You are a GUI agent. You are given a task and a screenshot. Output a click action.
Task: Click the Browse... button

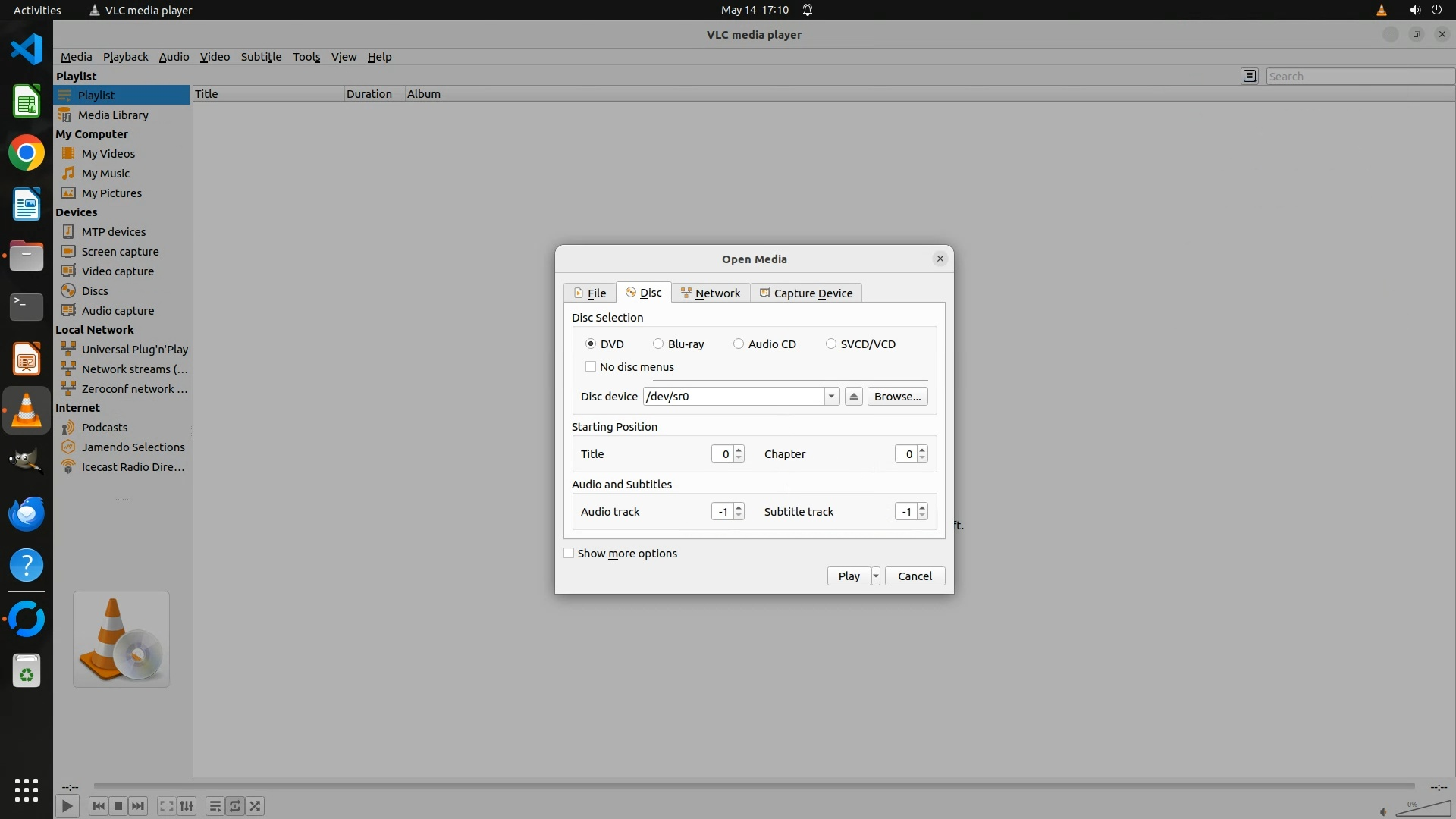pos(897,397)
